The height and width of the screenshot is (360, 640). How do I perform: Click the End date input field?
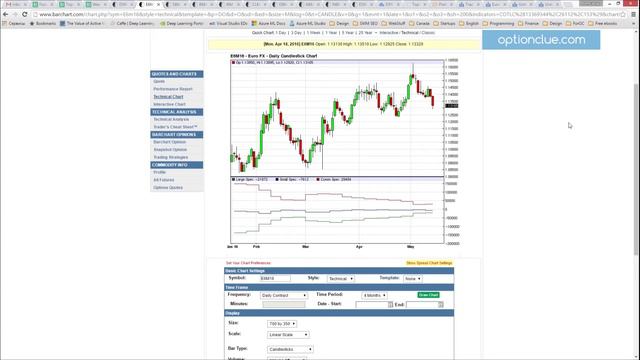pyautogui.click(x=422, y=304)
